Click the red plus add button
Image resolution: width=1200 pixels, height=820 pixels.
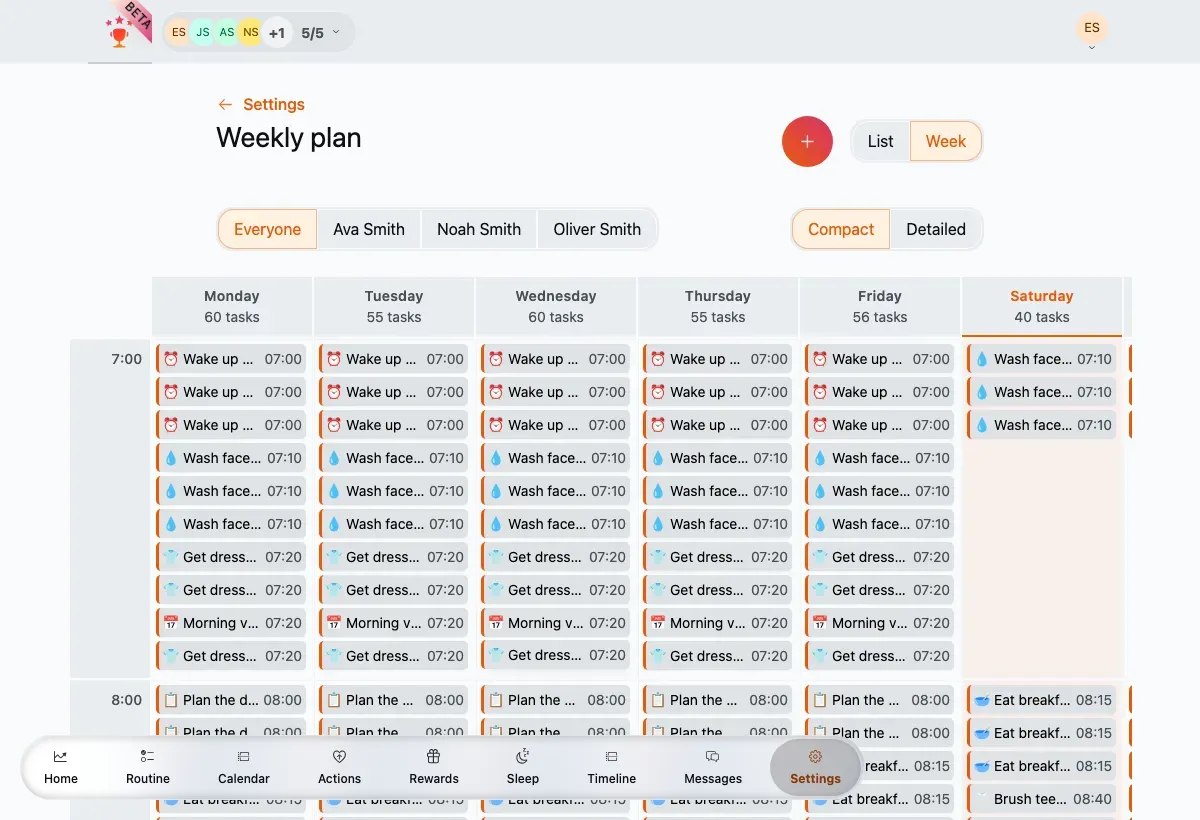[x=807, y=141]
